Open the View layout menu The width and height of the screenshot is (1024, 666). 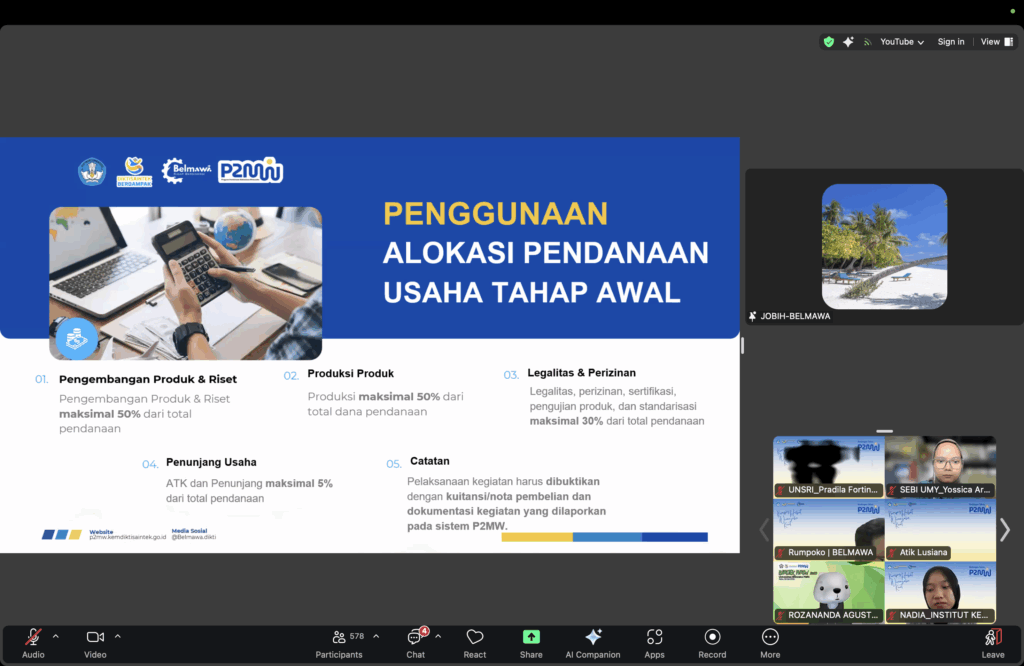click(x=997, y=42)
